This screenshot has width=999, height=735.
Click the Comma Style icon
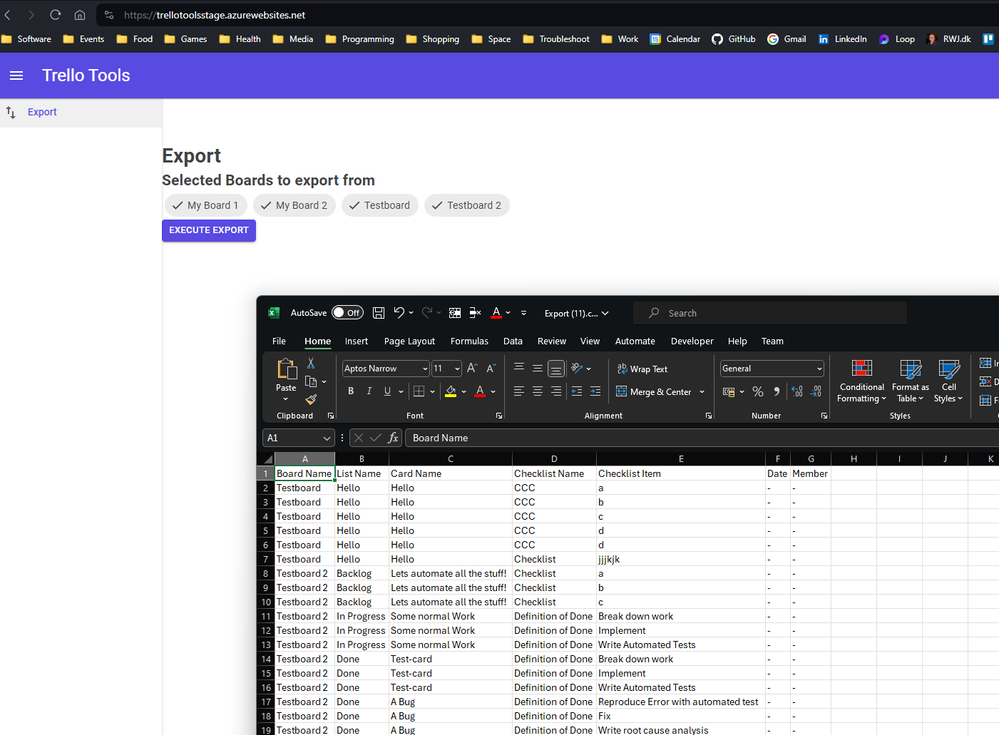pos(776,392)
